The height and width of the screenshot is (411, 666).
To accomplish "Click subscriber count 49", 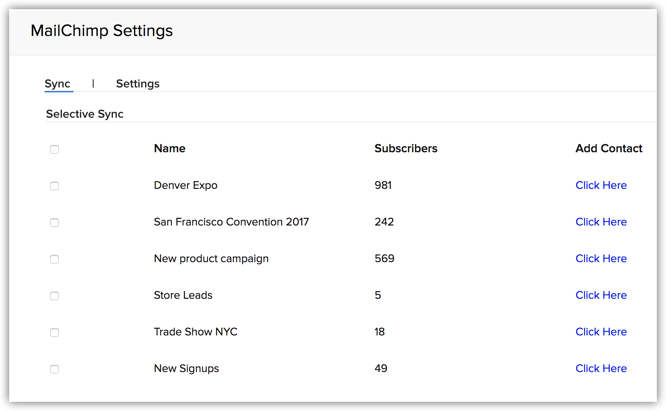I will tap(381, 368).
